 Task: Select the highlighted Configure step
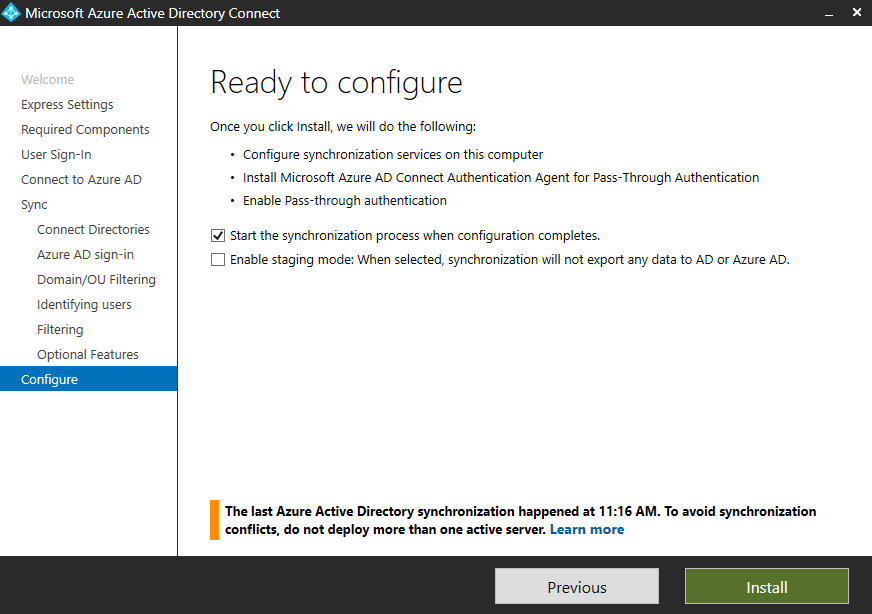pyautogui.click(x=88, y=379)
